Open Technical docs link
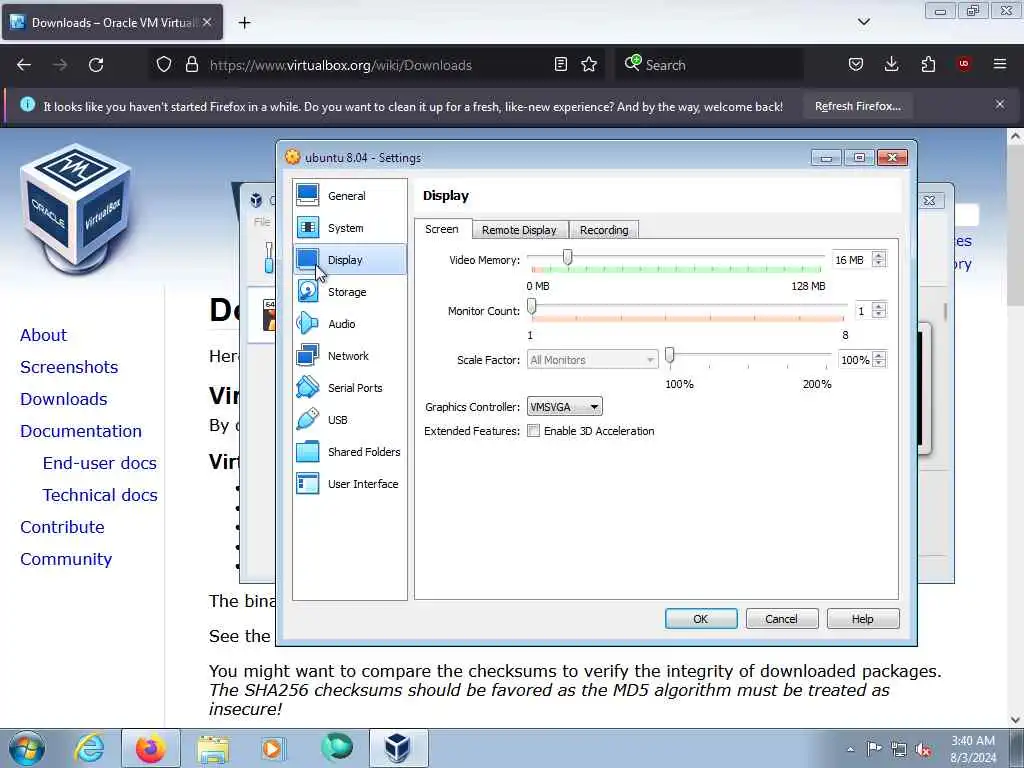This screenshot has width=1024, height=768. point(100,495)
